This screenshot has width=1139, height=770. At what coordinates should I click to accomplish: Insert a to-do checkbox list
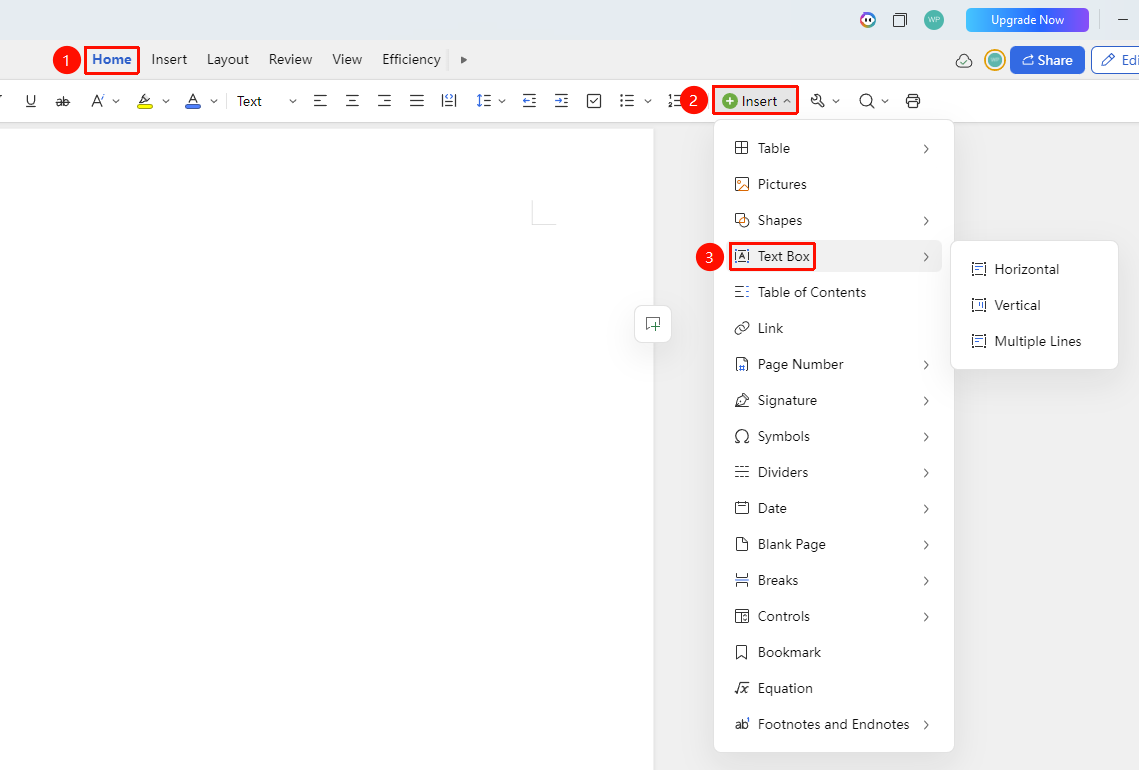pyautogui.click(x=594, y=101)
